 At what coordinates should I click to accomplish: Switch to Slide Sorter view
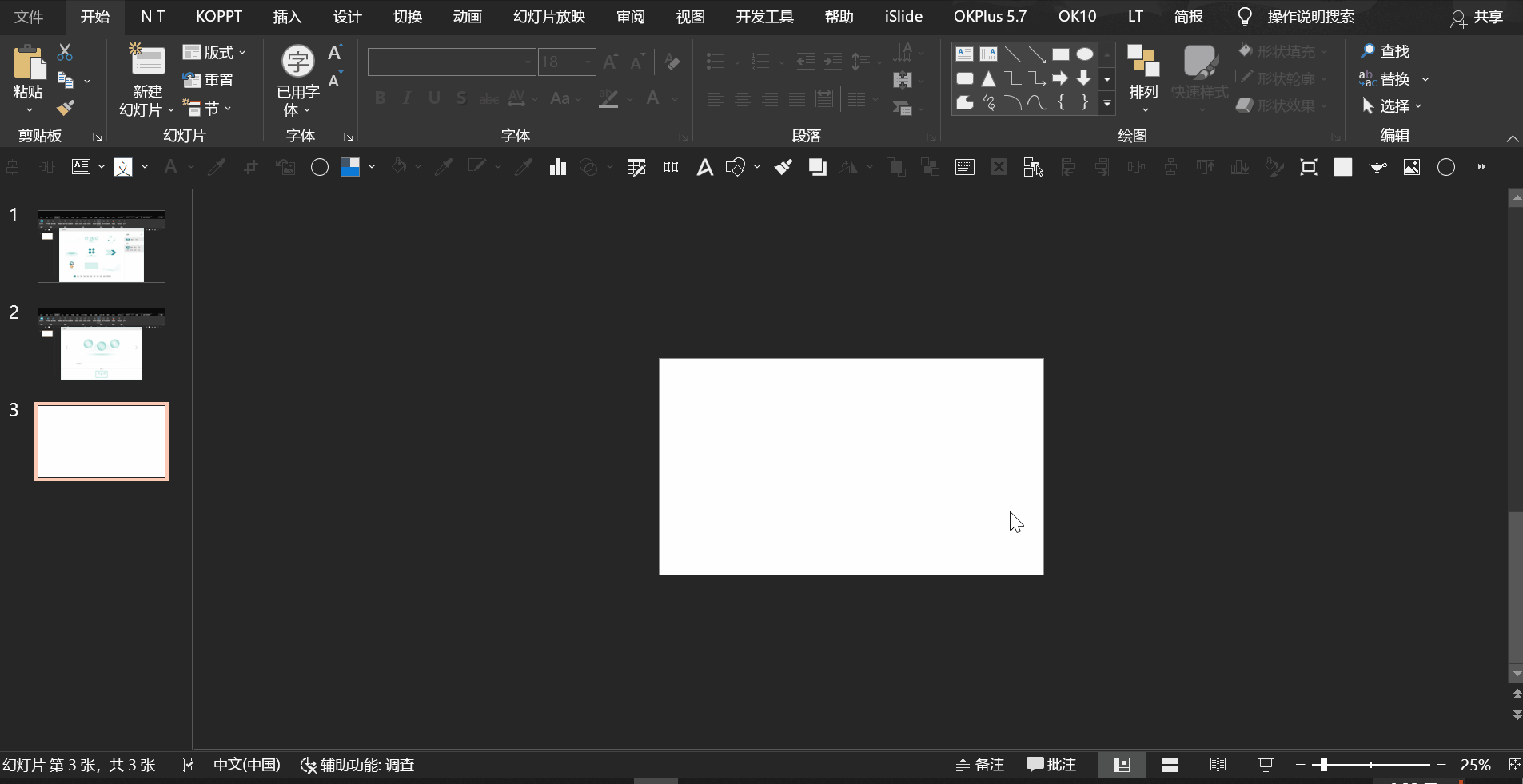point(1170,765)
